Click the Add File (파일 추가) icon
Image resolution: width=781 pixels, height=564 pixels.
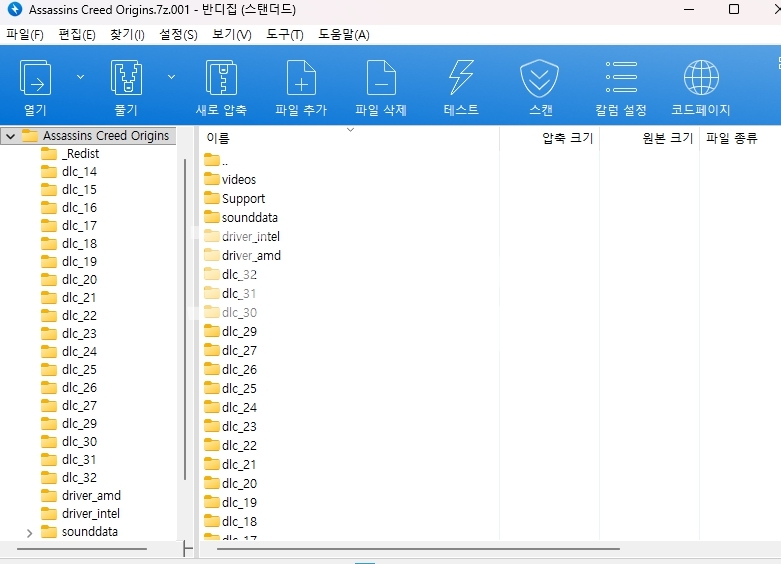pyautogui.click(x=301, y=78)
